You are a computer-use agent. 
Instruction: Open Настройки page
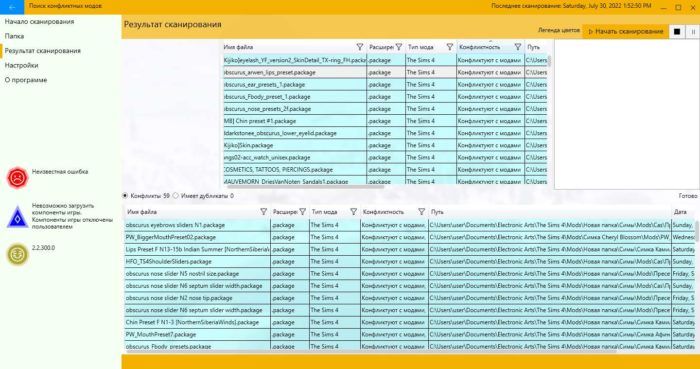point(21,66)
